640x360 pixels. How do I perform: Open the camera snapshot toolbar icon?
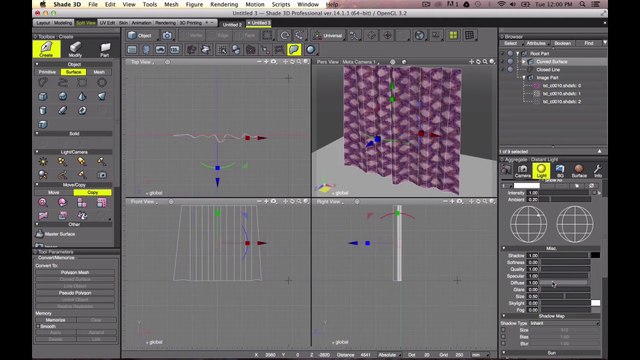click(167, 36)
